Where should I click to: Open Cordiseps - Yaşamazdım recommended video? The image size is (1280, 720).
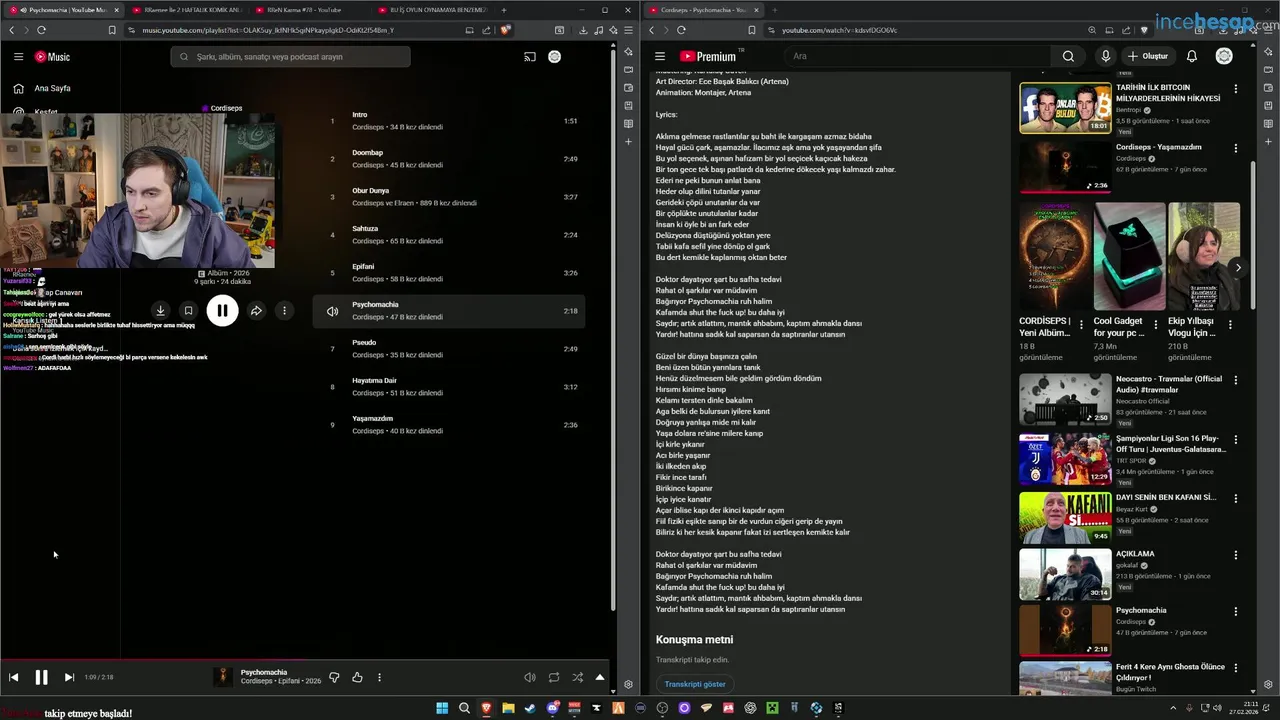click(1065, 165)
